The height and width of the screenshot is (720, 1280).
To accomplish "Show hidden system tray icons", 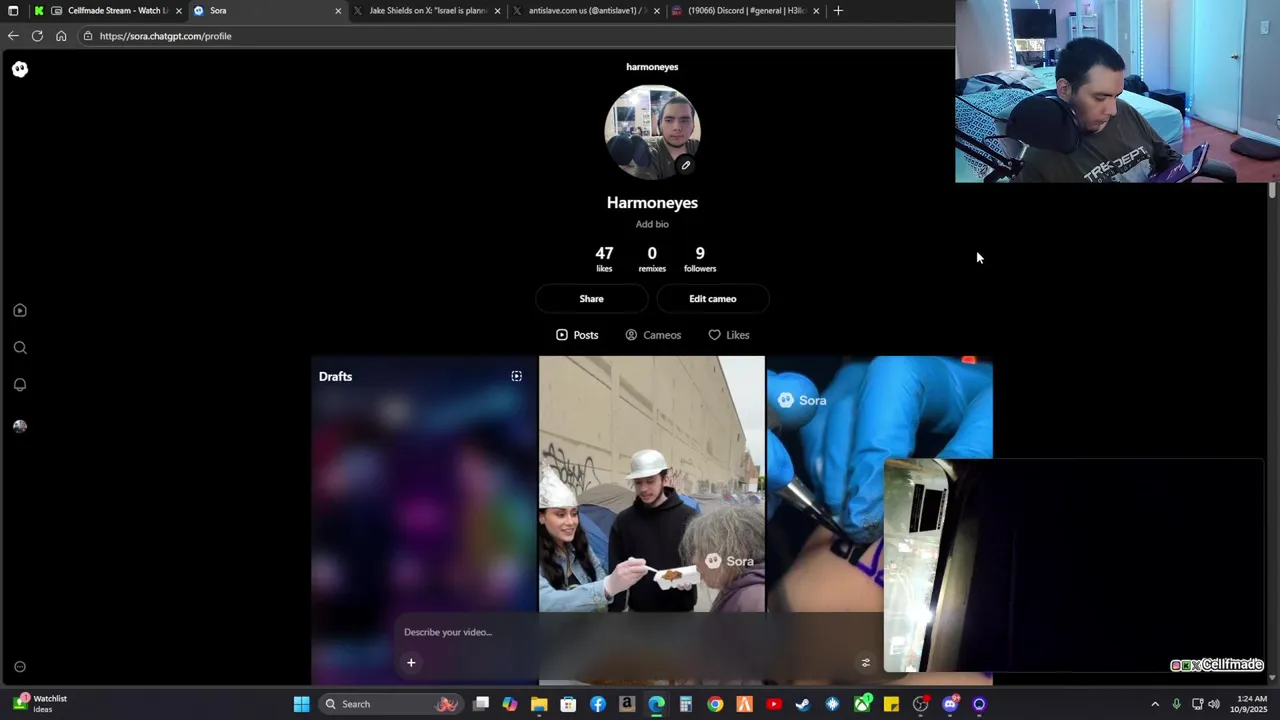I will tap(1155, 704).
